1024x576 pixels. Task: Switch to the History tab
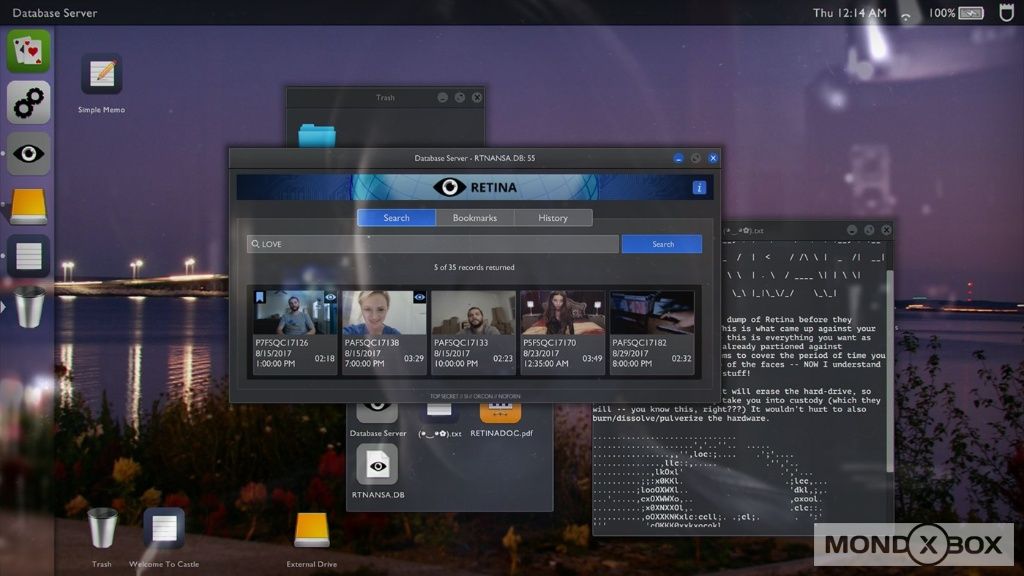tap(552, 218)
